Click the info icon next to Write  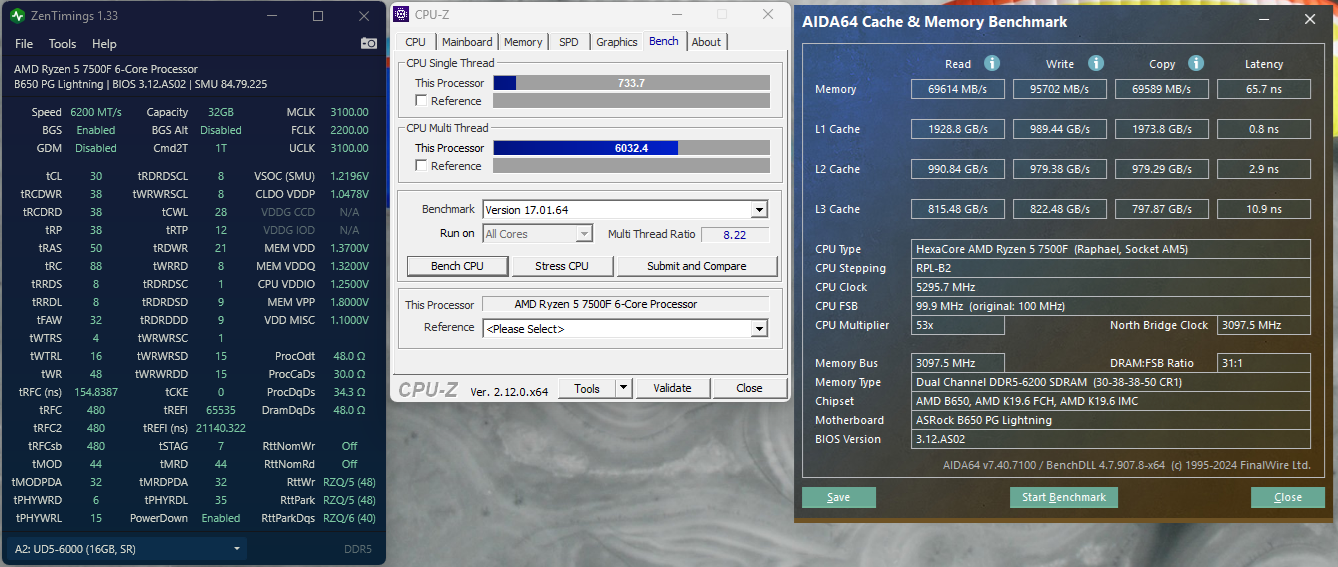1096,63
